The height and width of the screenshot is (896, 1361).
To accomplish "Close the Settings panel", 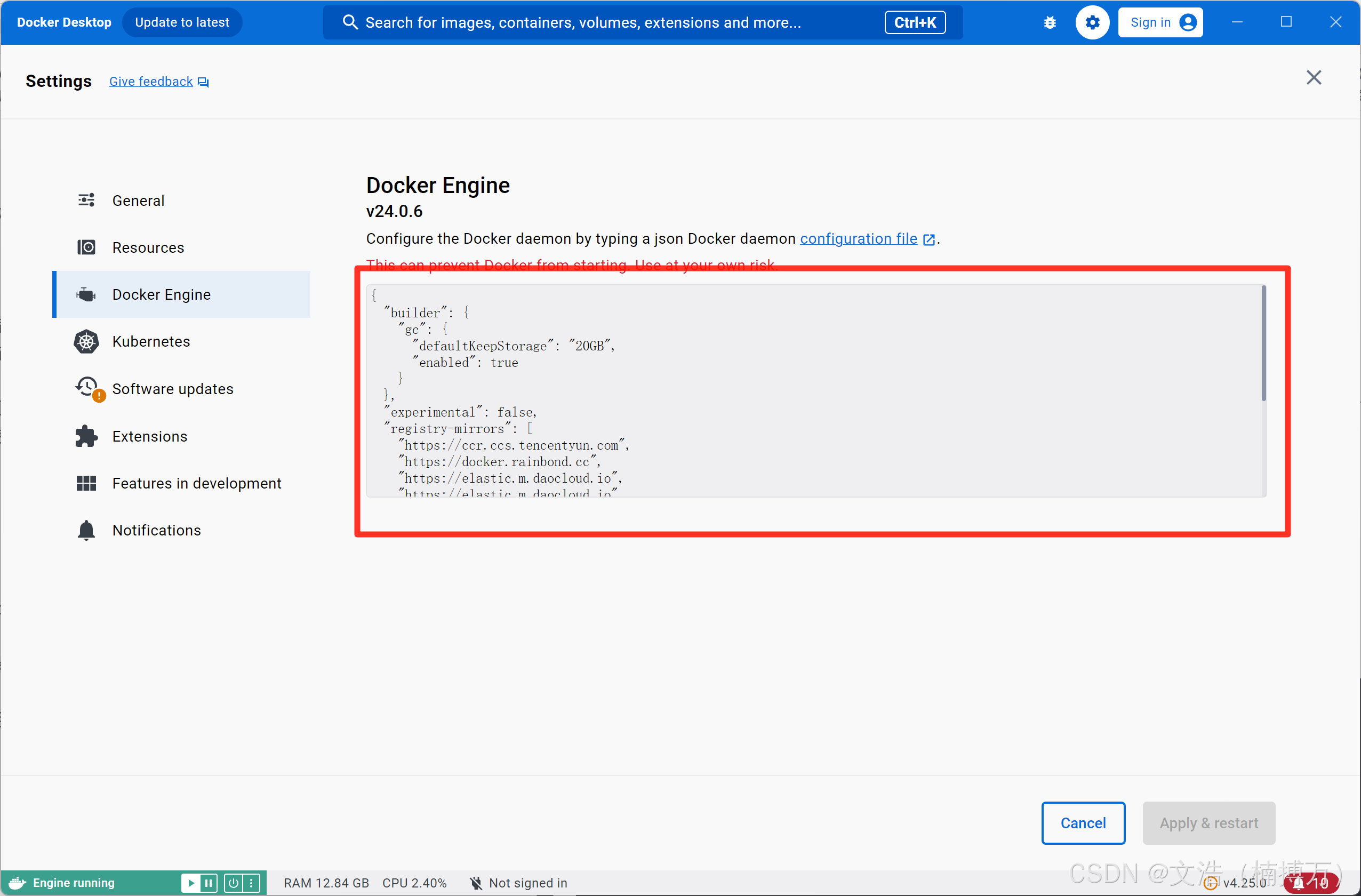I will click(x=1314, y=77).
